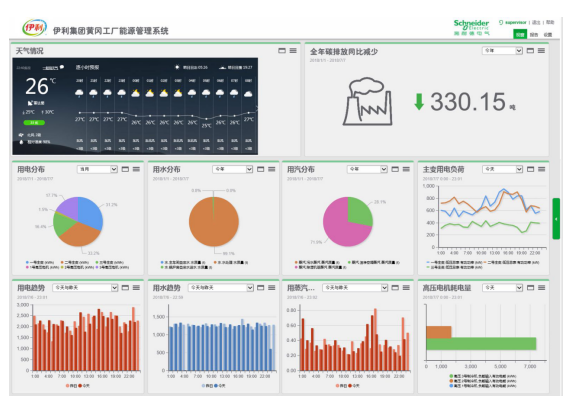
Task: Click the 退出 logout link
Action: pos(536,23)
